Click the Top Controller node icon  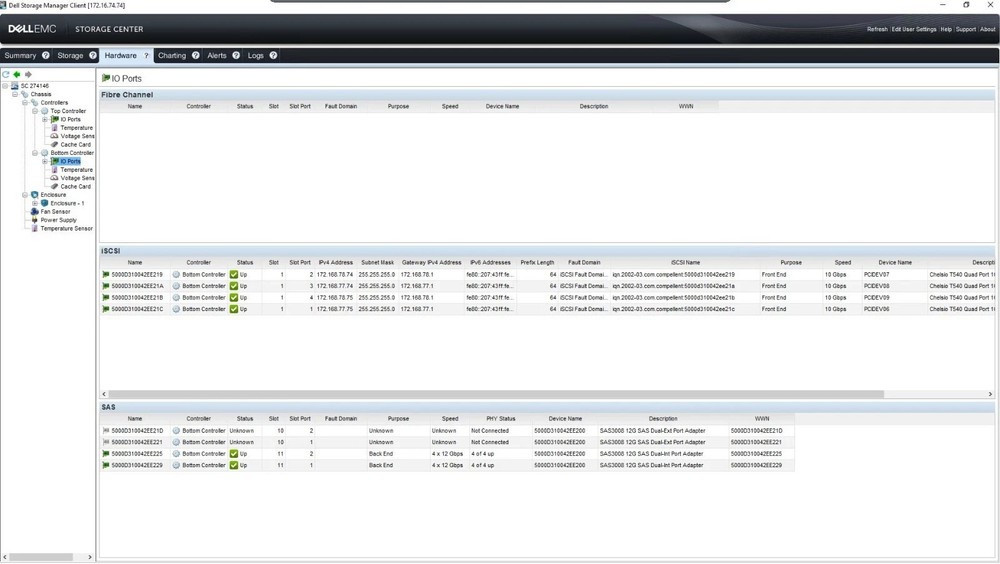click(x=45, y=111)
